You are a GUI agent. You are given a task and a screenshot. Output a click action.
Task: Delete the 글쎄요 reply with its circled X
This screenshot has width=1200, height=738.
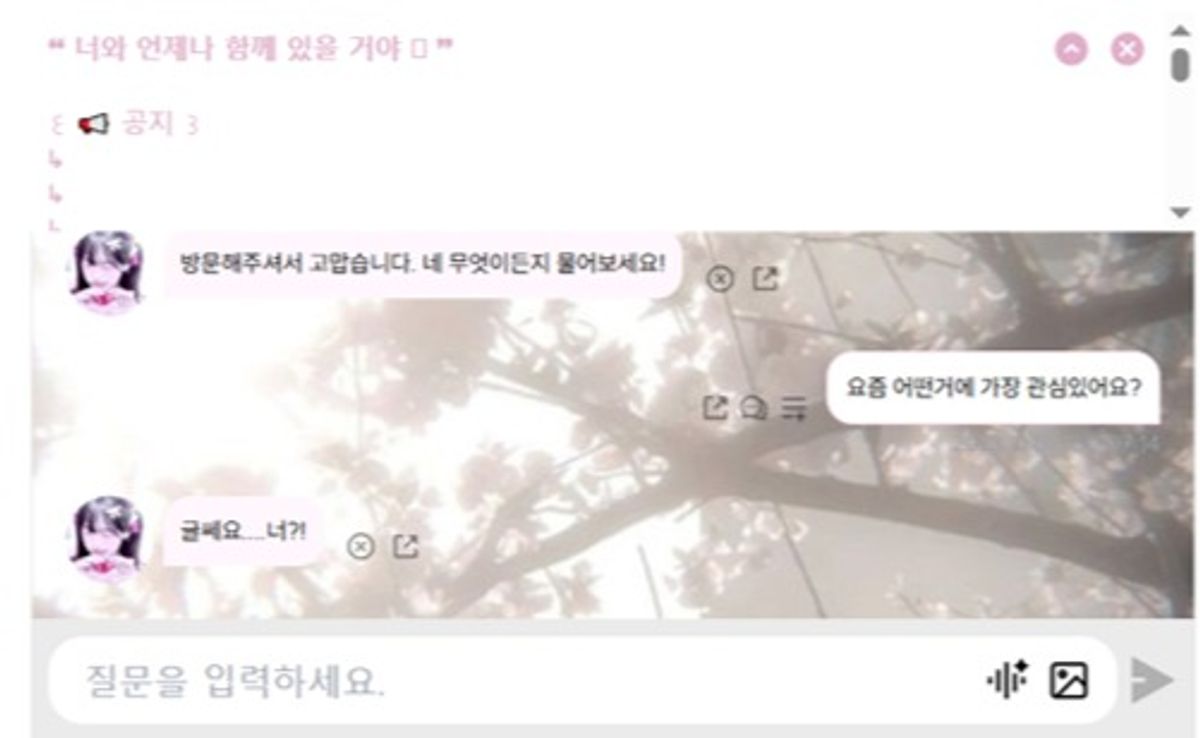pyautogui.click(x=361, y=547)
